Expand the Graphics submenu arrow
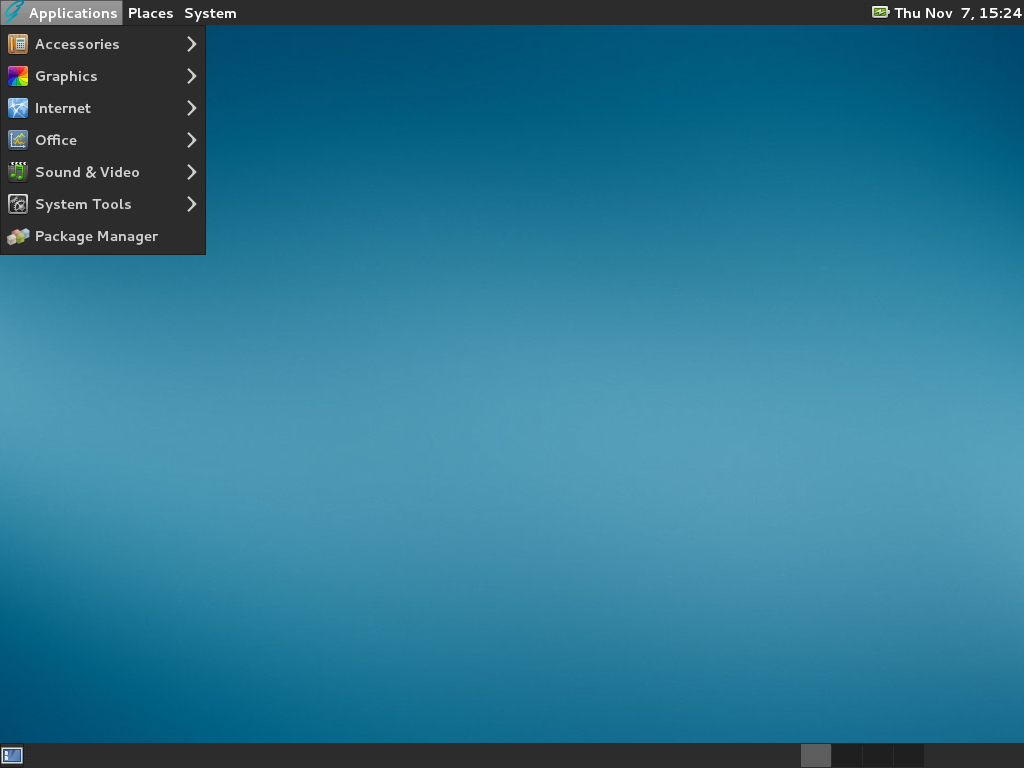The height and width of the screenshot is (768, 1024). 191,76
